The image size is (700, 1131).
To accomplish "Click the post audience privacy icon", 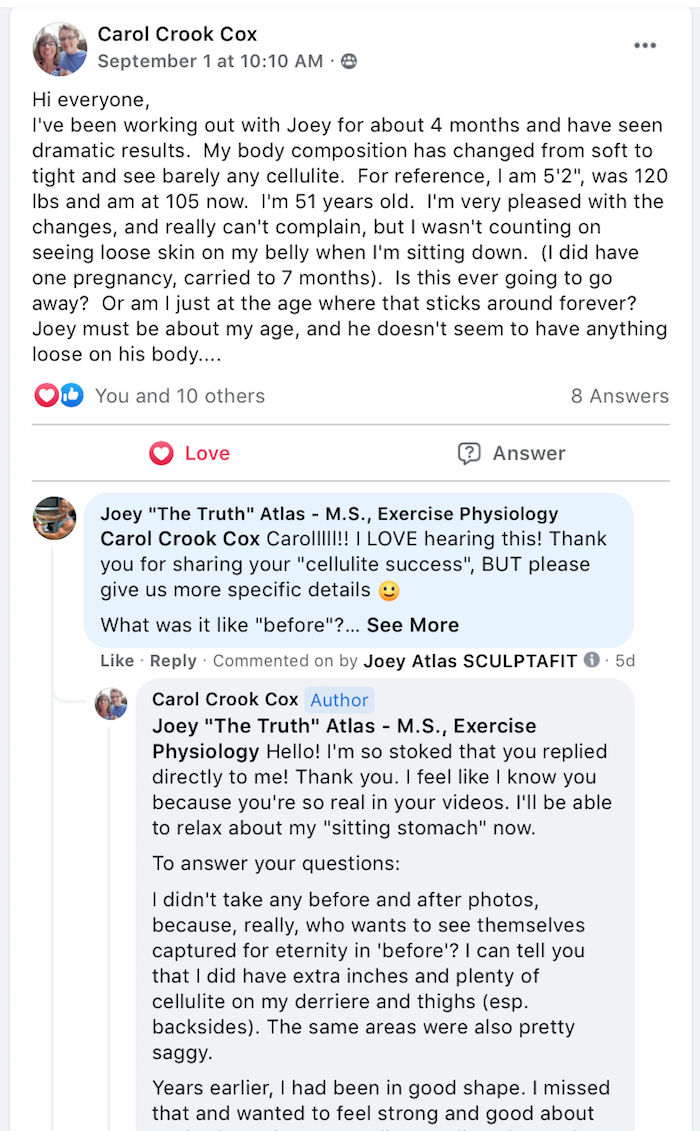I will pos(349,62).
